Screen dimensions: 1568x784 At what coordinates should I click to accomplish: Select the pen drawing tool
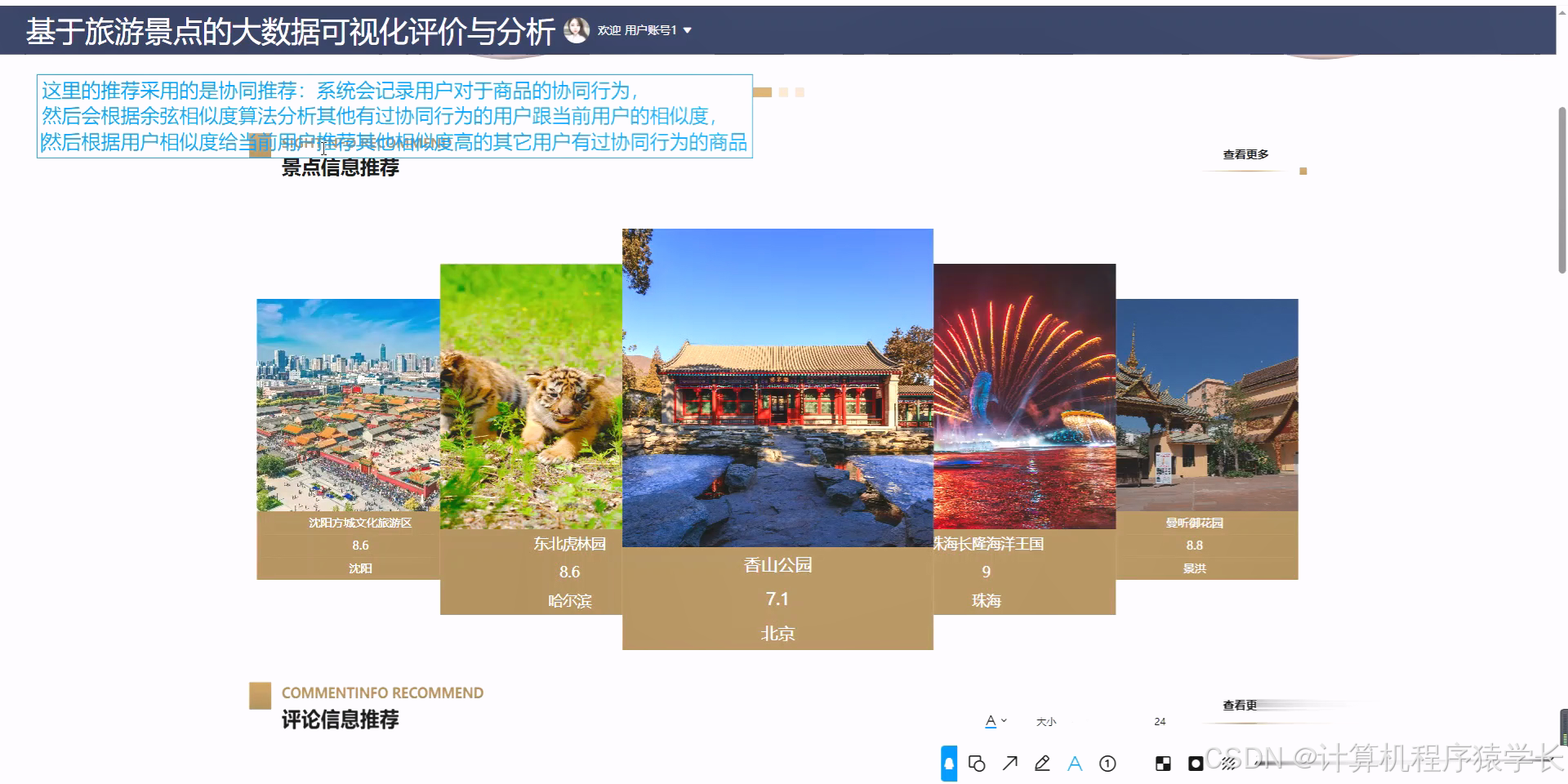tap(1042, 764)
